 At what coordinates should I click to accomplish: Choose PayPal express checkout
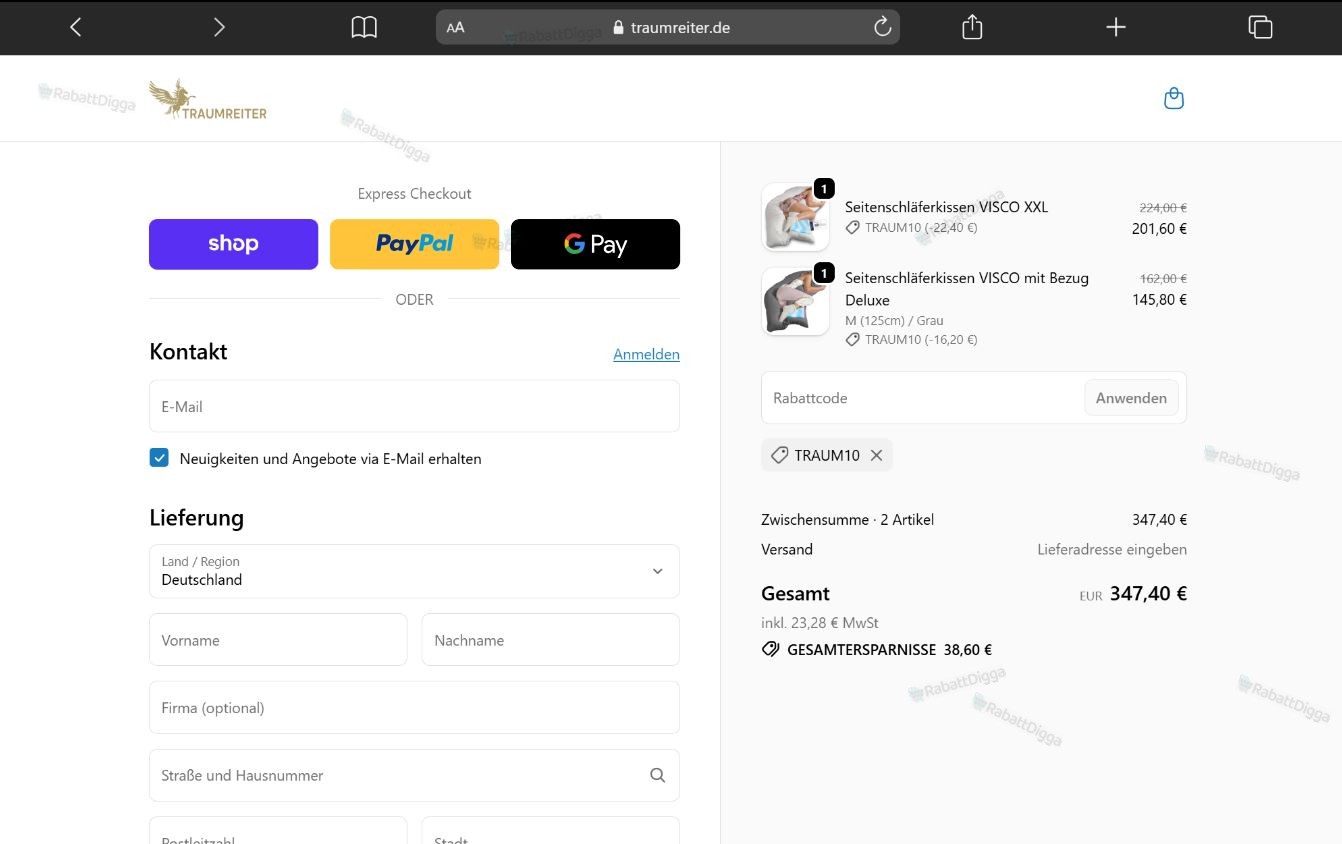[414, 244]
